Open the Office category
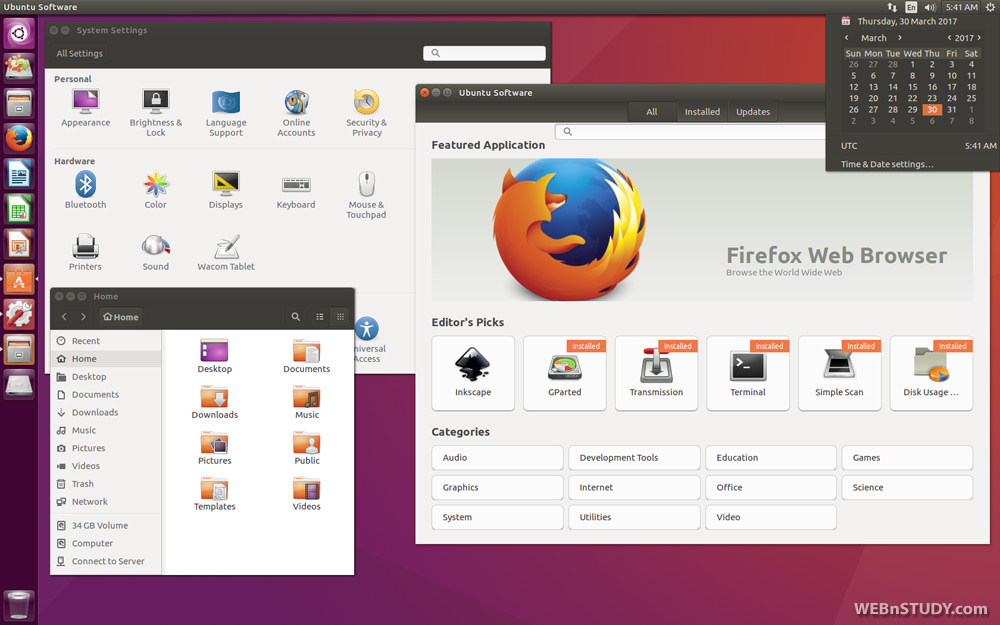This screenshot has height=625, width=1000. (771, 487)
